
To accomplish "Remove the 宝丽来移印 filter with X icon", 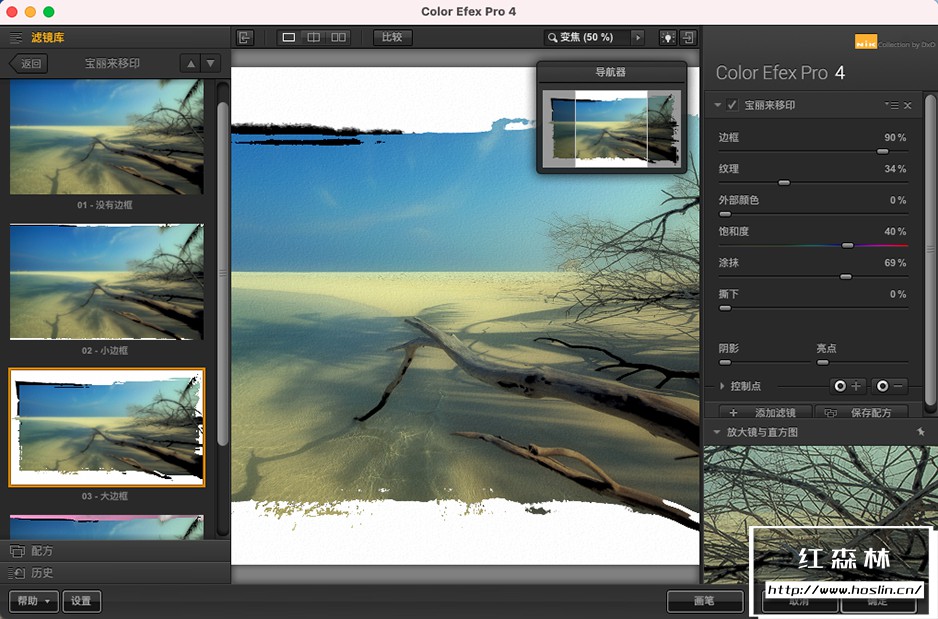I will 908,105.
